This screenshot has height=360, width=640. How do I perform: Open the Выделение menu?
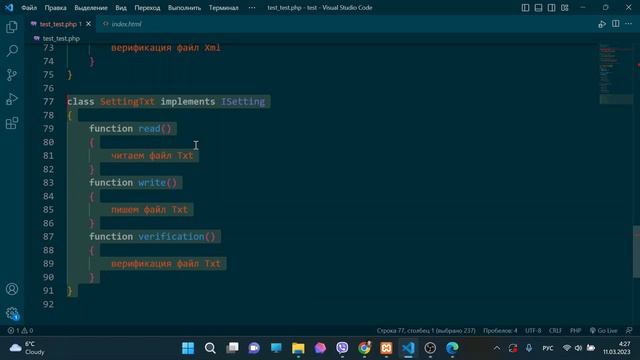[91, 8]
